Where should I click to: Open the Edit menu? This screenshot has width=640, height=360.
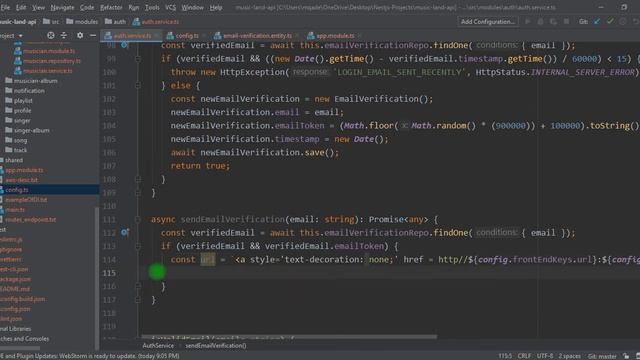21,7
